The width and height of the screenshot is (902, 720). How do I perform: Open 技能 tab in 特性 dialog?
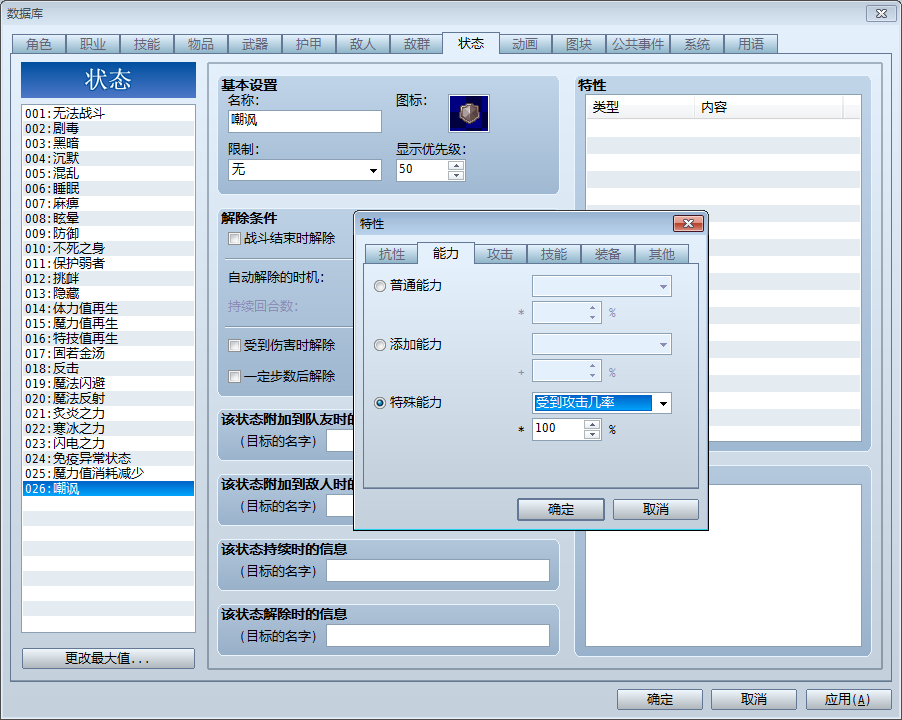[554, 254]
